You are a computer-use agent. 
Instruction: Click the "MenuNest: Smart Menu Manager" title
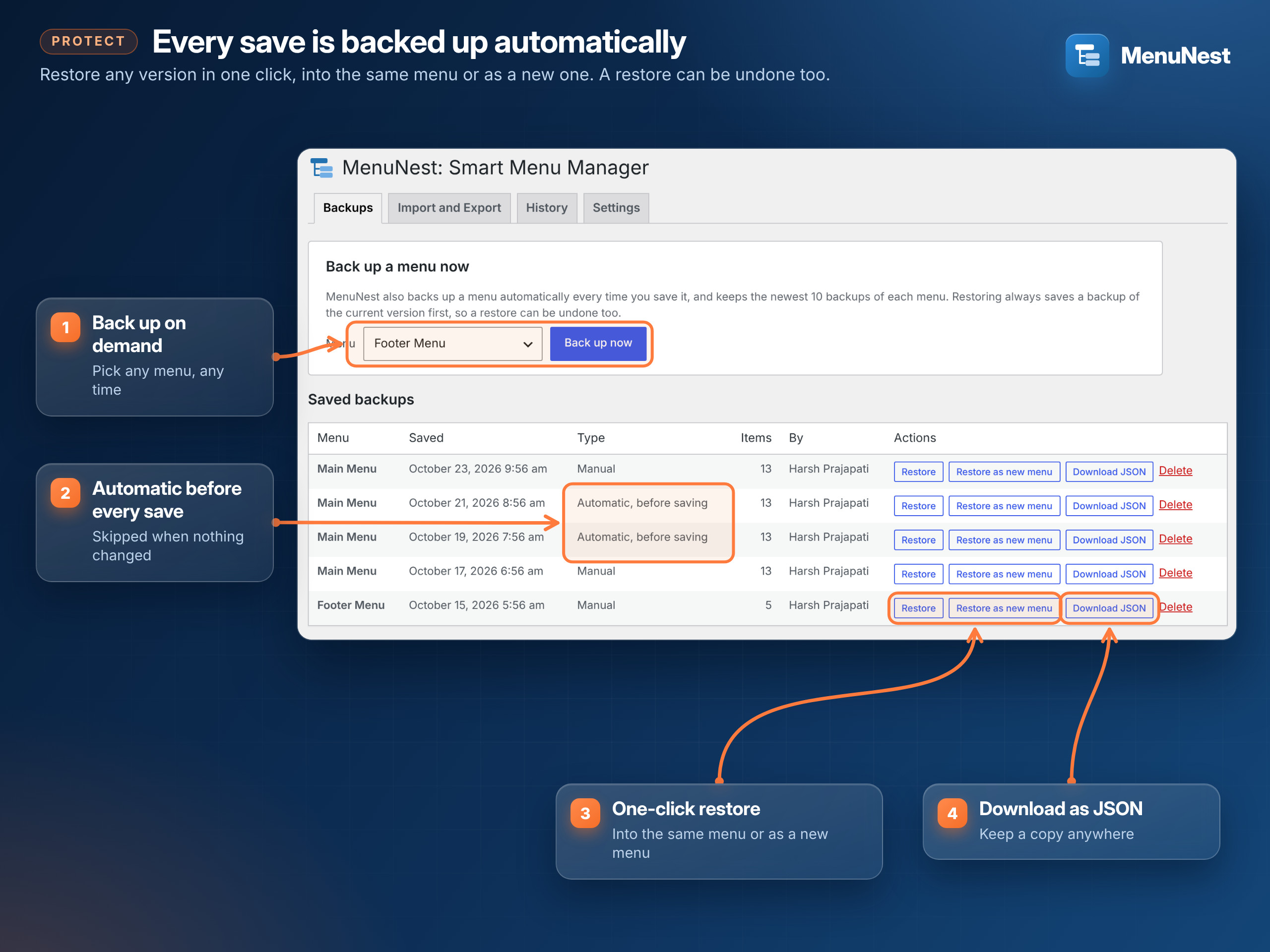495,168
